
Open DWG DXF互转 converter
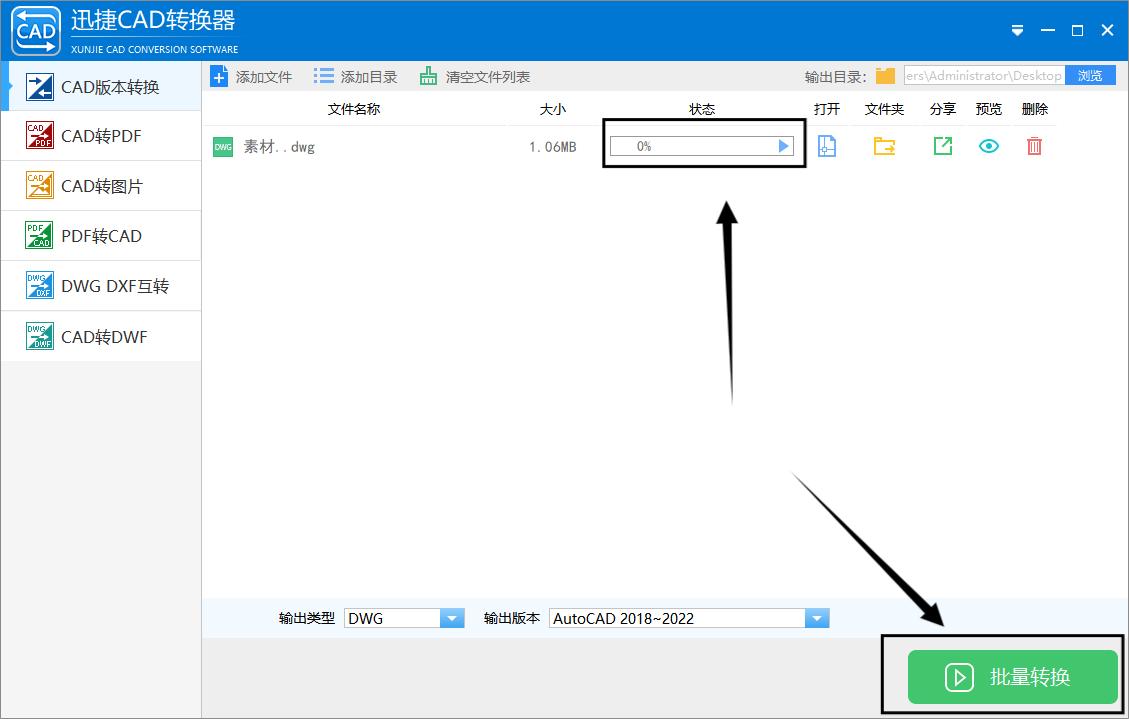(101, 286)
